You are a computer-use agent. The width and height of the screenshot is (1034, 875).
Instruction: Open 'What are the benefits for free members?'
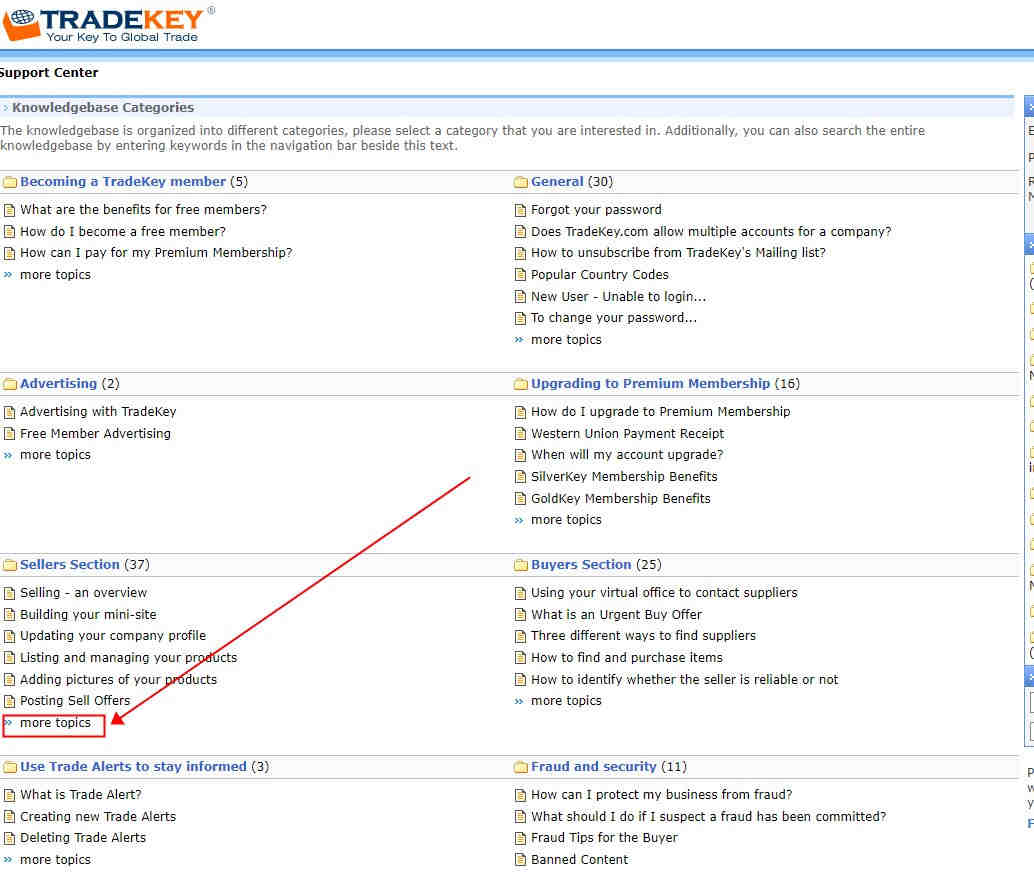[x=143, y=210]
